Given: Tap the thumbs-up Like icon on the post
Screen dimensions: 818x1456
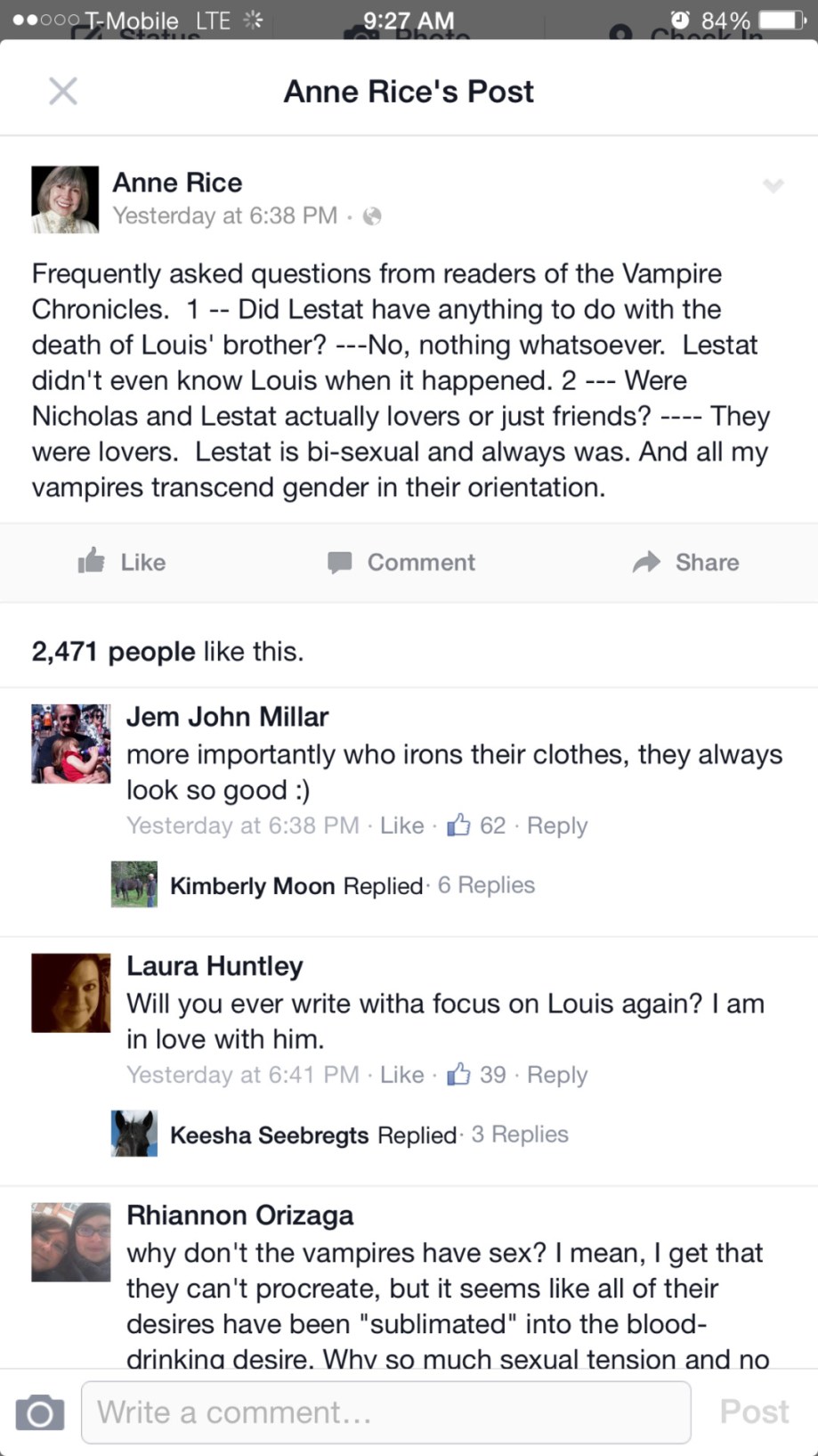Looking at the screenshot, I should (x=92, y=561).
